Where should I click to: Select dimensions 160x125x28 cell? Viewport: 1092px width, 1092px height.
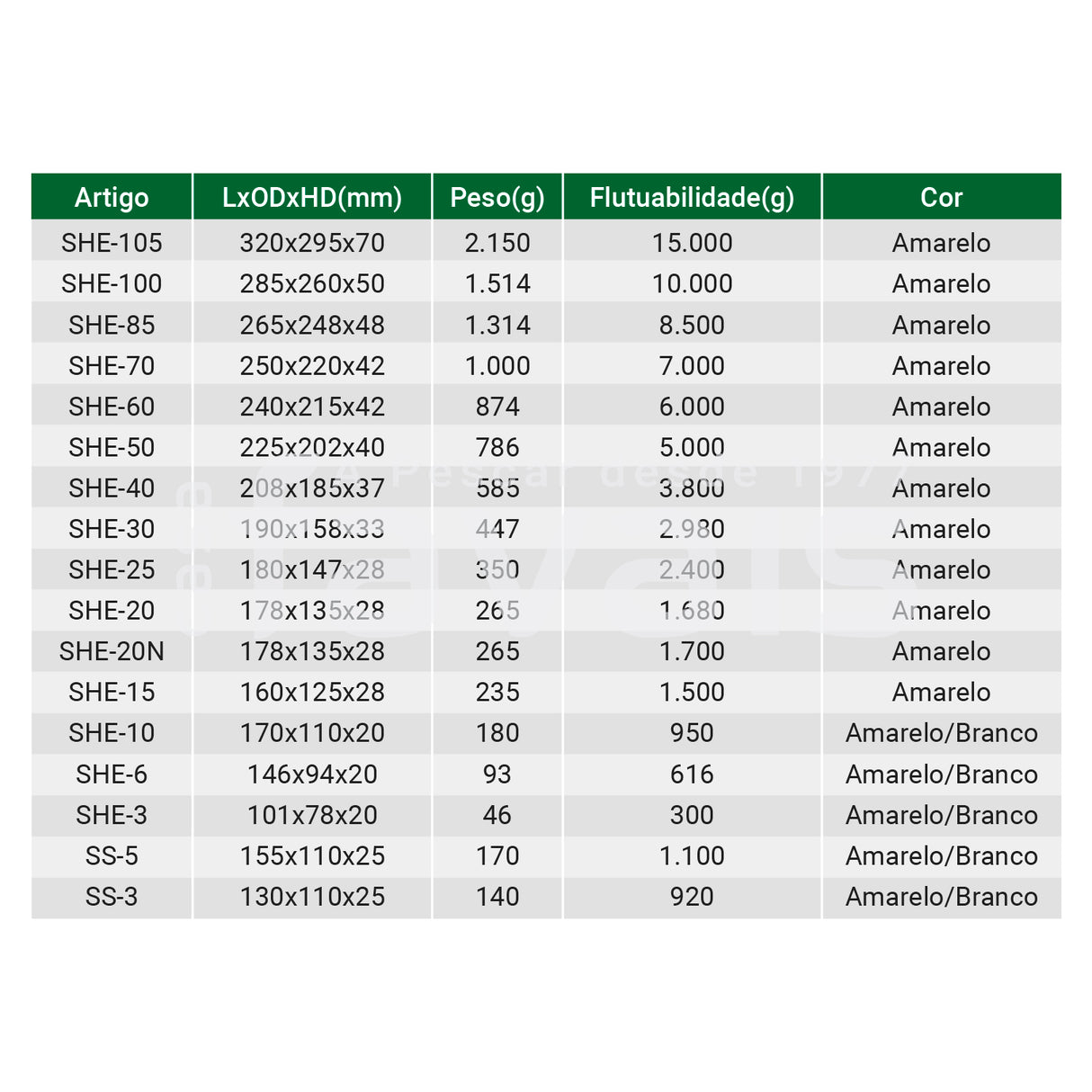click(x=312, y=693)
